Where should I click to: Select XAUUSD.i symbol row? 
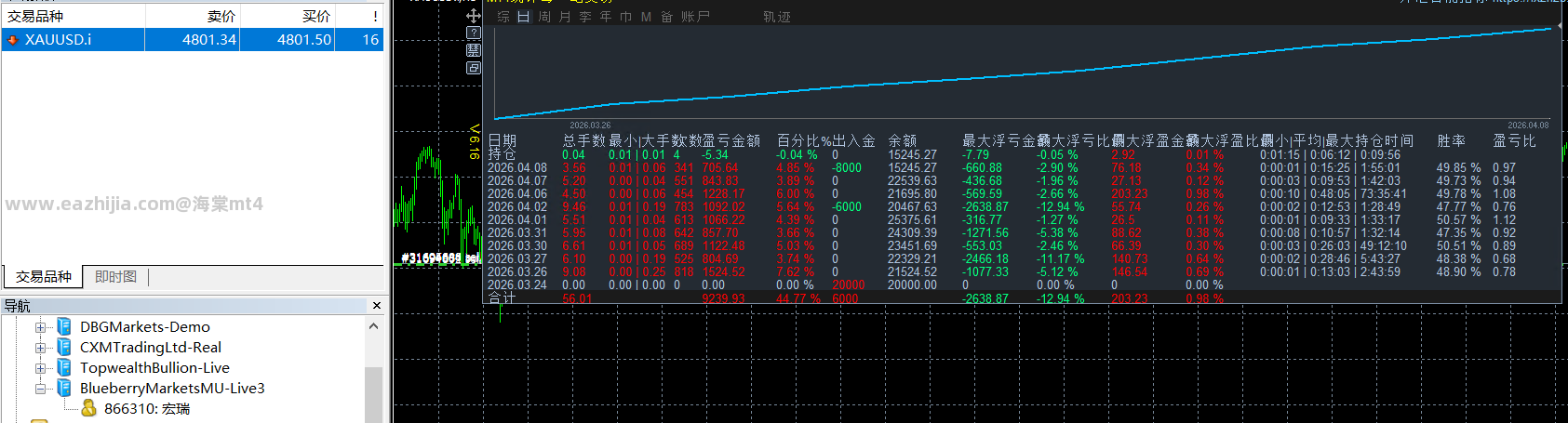click(193, 40)
